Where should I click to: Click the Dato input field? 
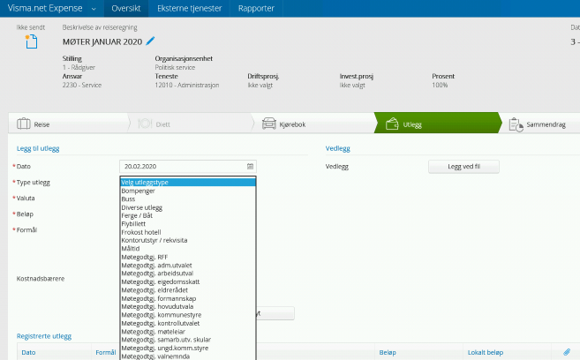(x=188, y=166)
